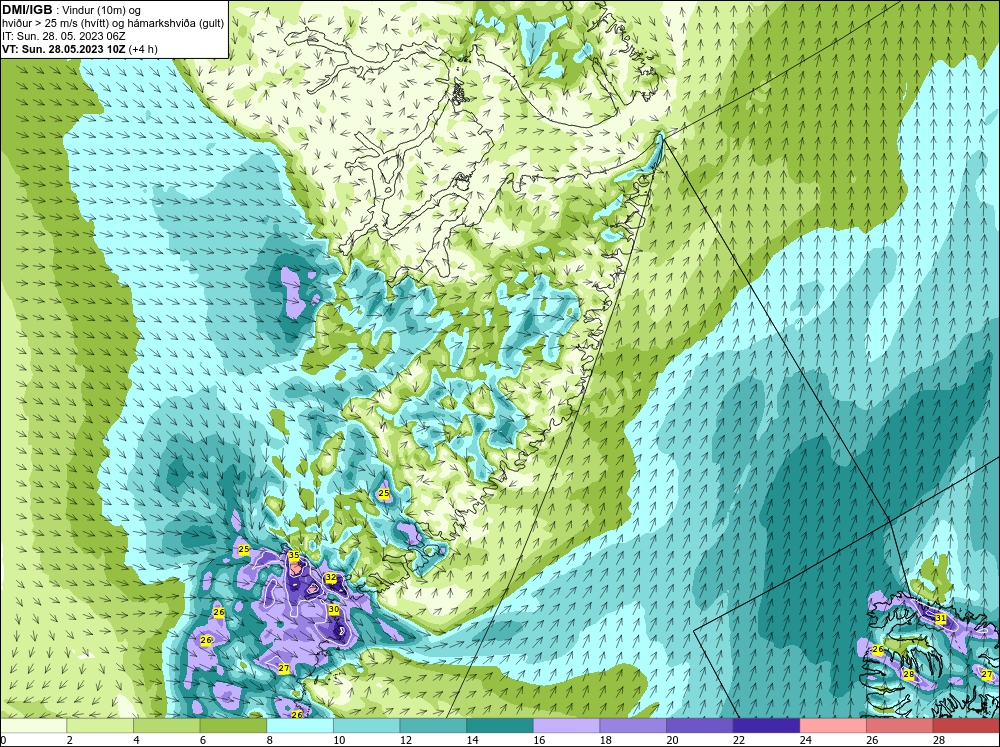Click the yellow 31 max gust label

coord(941,618)
